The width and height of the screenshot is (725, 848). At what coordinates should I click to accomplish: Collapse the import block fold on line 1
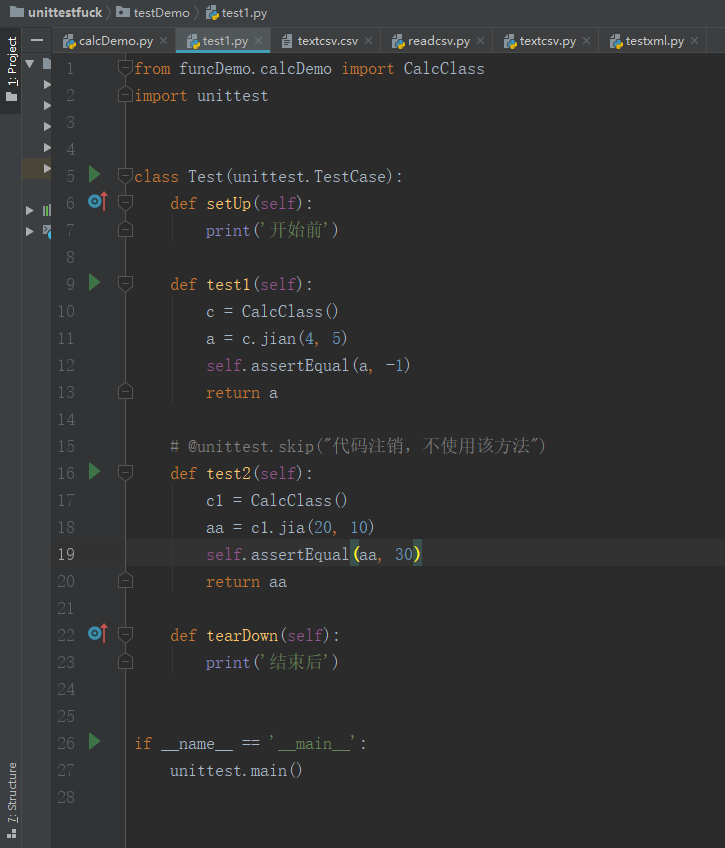pos(125,68)
